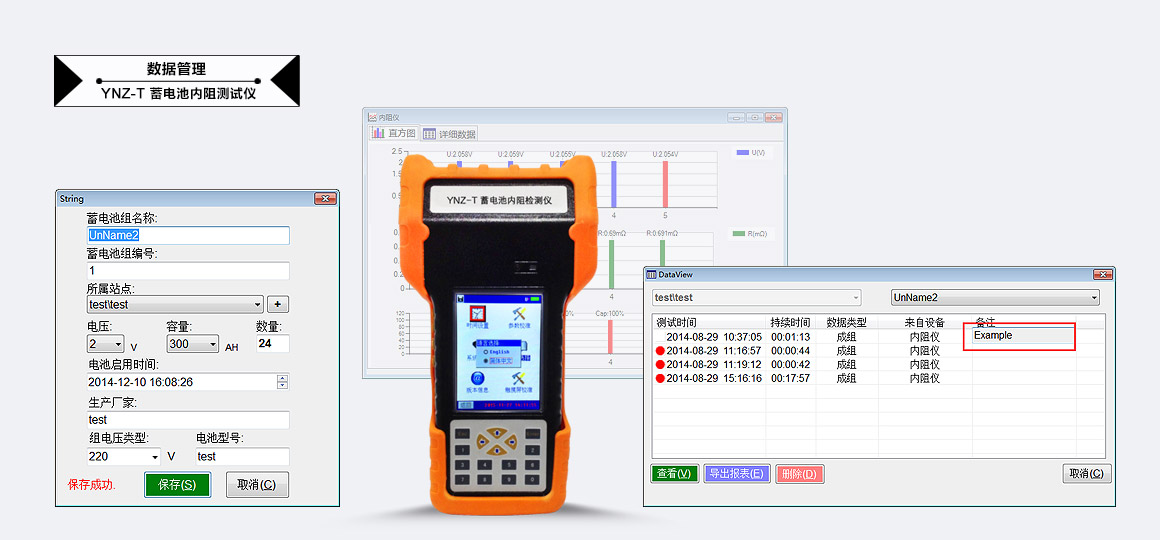Click the green 查看(V) view button
The height and width of the screenshot is (540, 1160).
674,473
